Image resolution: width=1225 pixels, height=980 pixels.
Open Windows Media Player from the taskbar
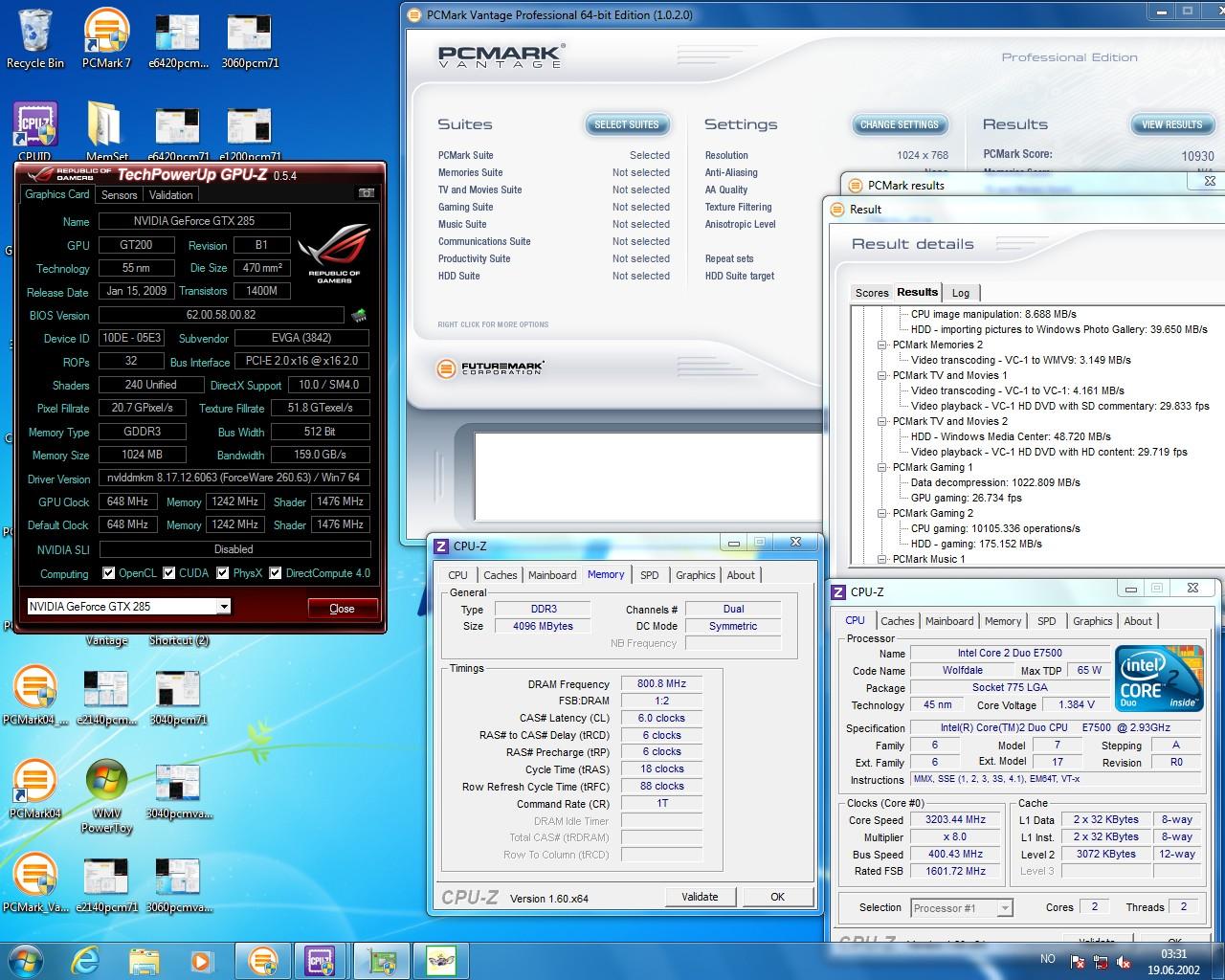(201, 960)
